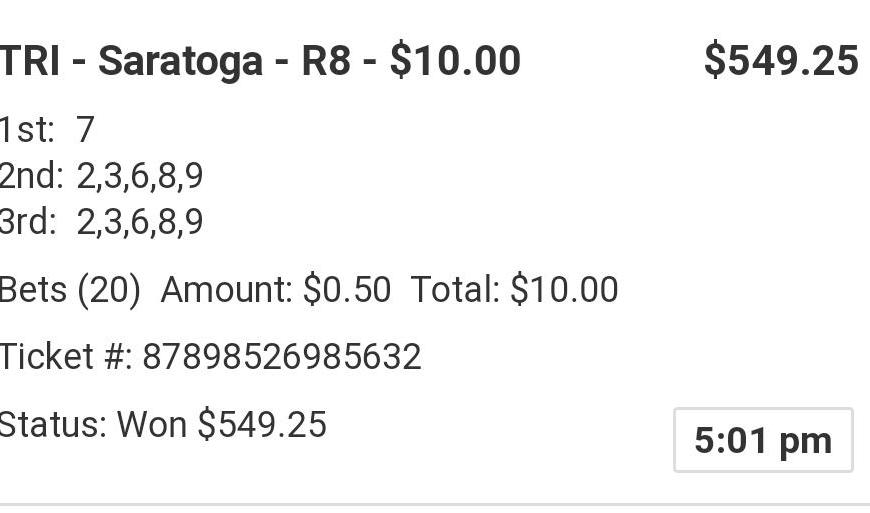870x513 pixels.
Task: Select the 3rd place label
Action: point(29,221)
